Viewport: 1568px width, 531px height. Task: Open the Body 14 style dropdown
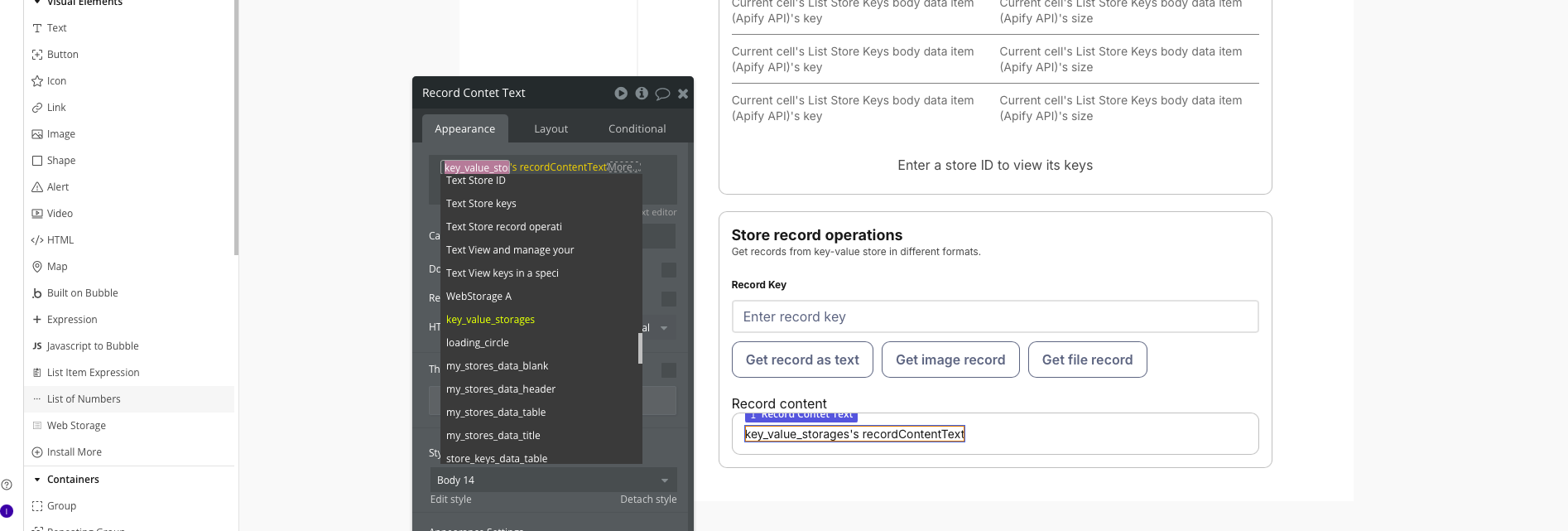tap(553, 480)
